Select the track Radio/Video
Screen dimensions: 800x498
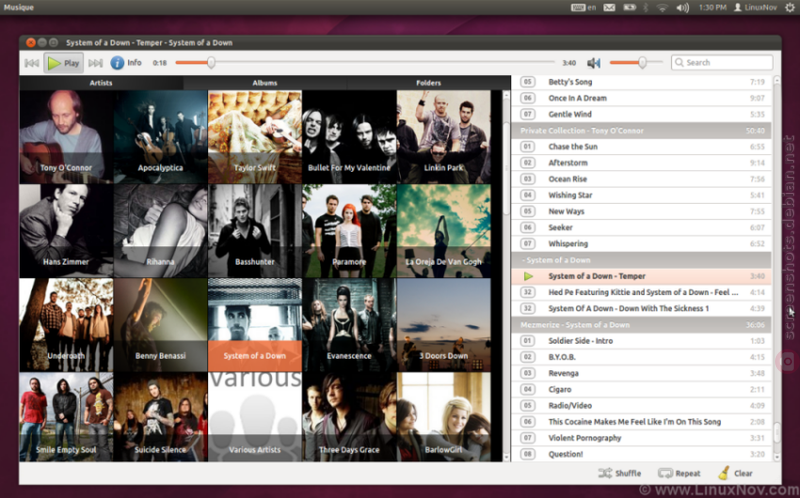tap(641, 406)
